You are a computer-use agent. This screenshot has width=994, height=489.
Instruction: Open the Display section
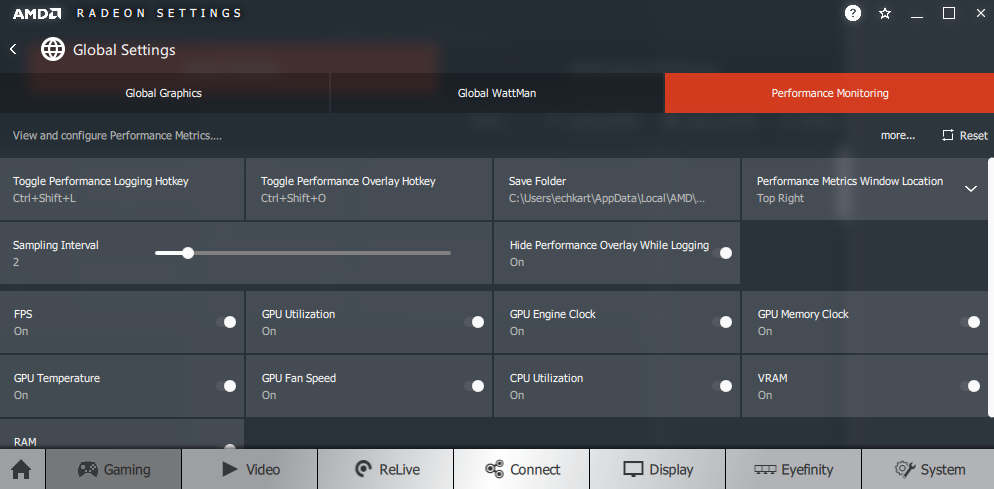point(657,469)
